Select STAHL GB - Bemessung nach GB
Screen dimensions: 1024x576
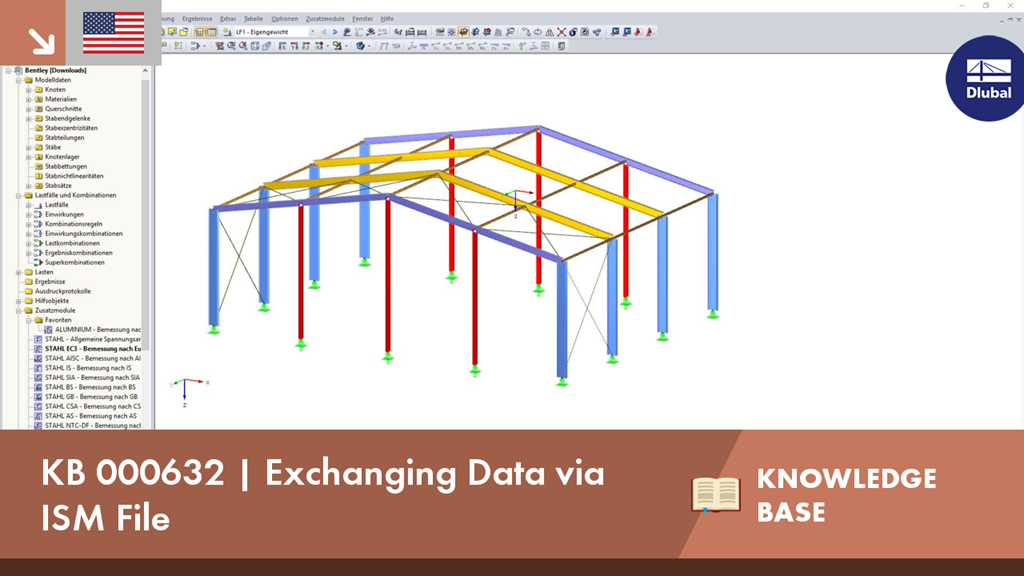91,397
